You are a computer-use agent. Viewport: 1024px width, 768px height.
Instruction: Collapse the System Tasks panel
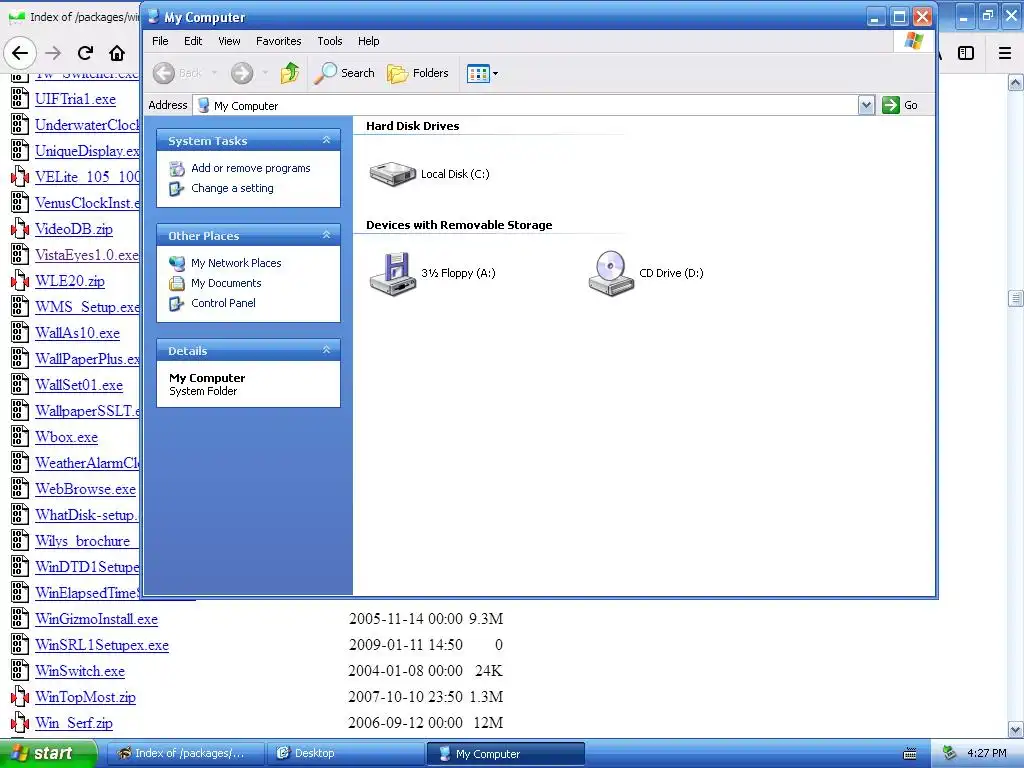[x=327, y=140]
